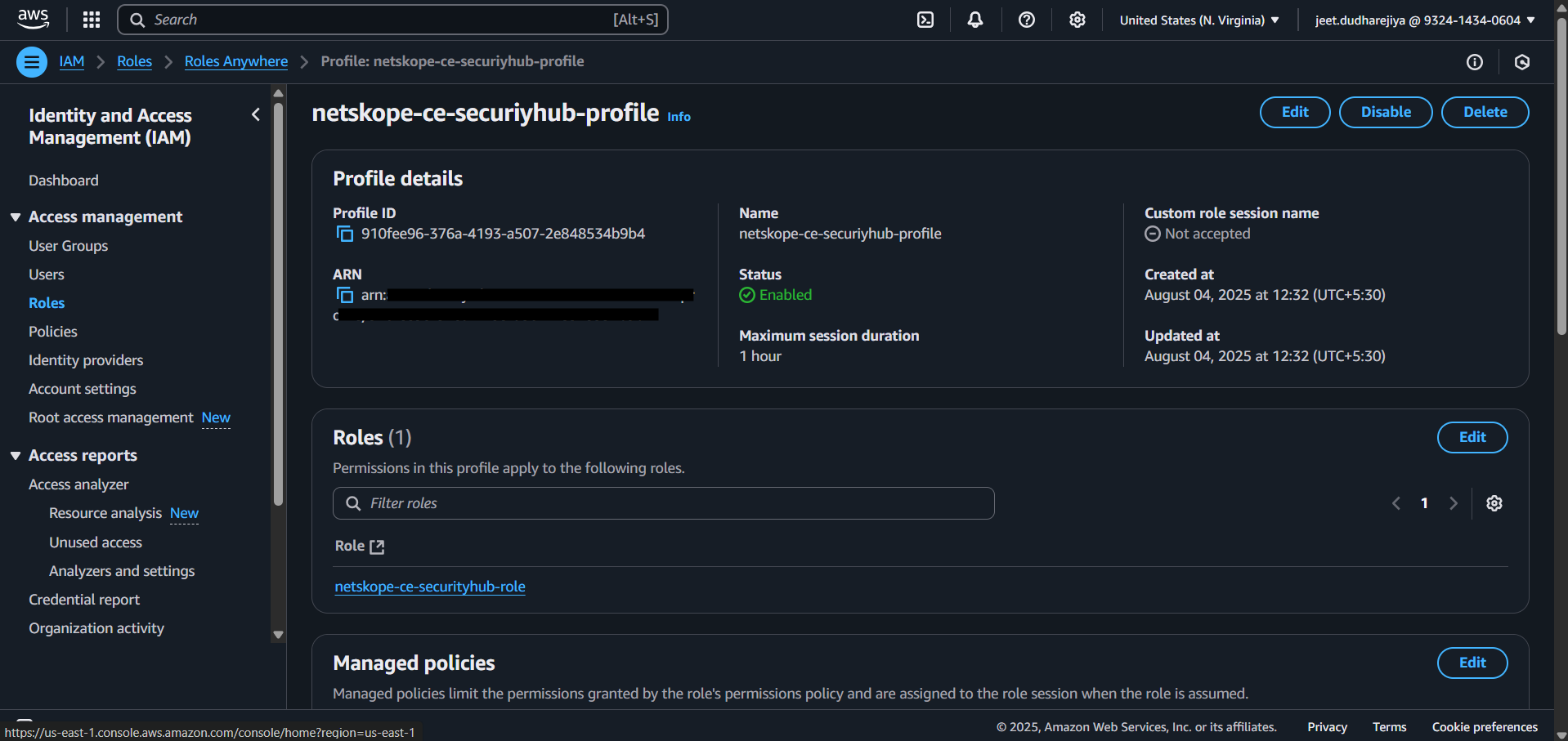
Task: Click the main page vertical scrollbar
Action: click(x=1561, y=176)
